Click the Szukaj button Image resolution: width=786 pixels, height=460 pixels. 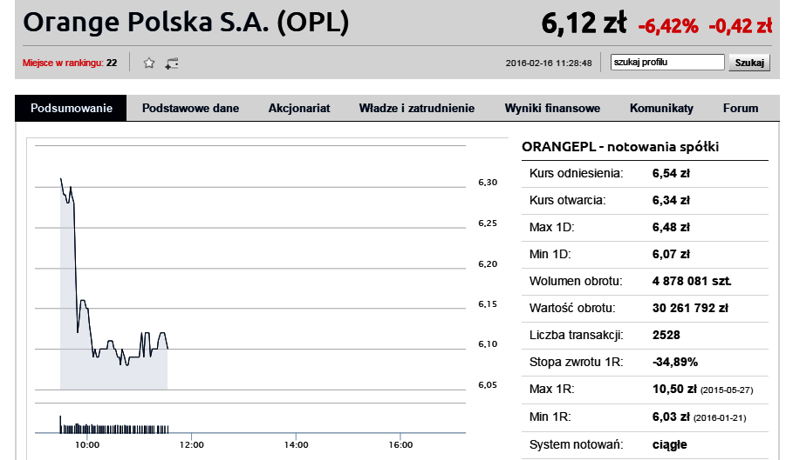pos(749,63)
